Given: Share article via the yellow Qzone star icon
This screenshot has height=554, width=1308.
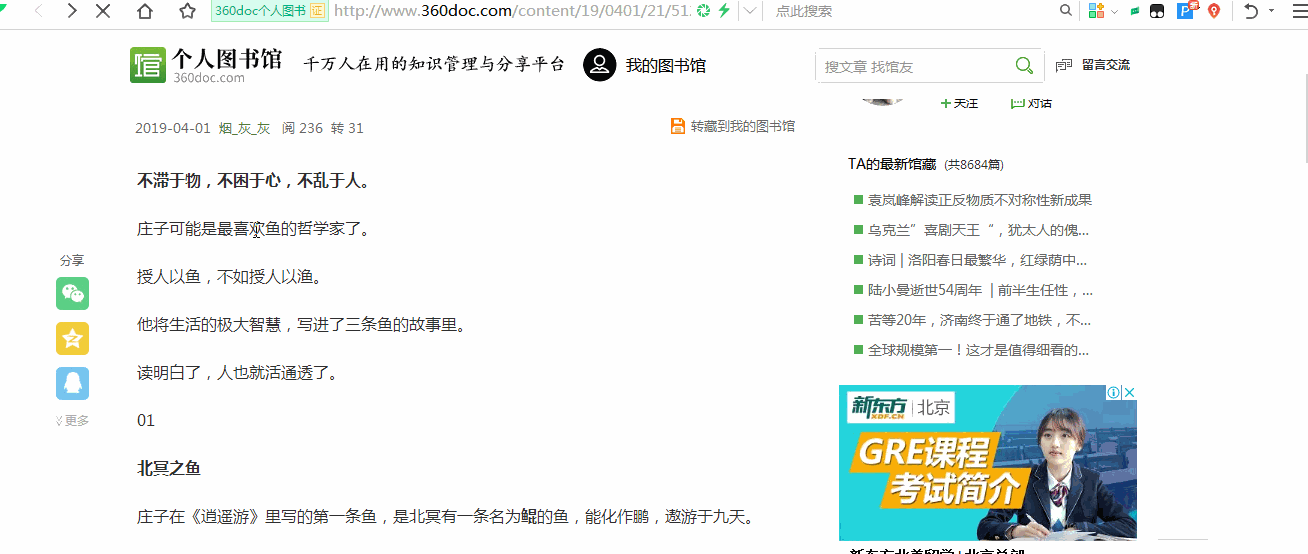Looking at the screenshot, I should tap(72, 338).
